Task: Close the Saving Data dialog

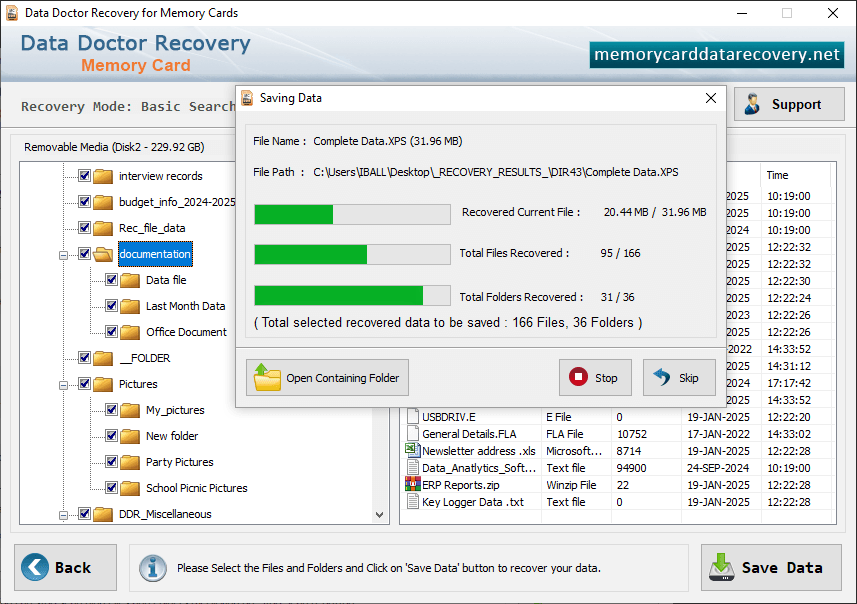Action: pyautogui.click(x=711, y=98)
